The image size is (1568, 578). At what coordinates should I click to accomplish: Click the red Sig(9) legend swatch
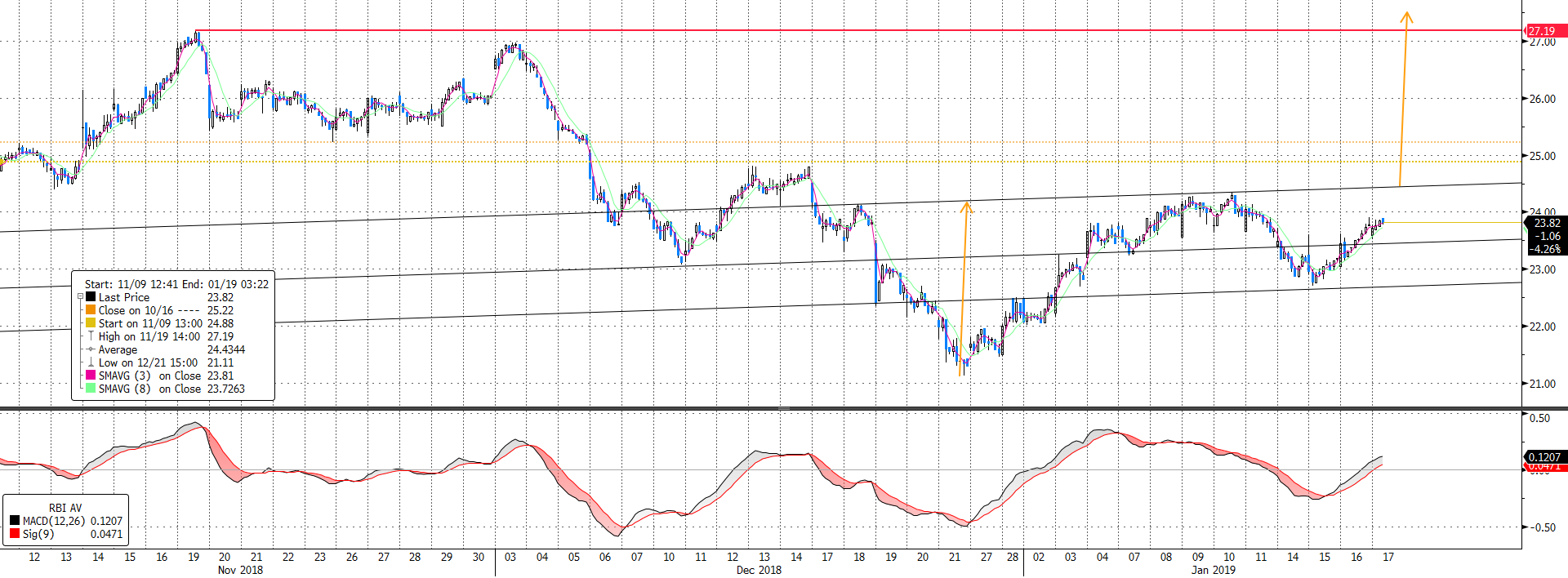tap(15, 534)
